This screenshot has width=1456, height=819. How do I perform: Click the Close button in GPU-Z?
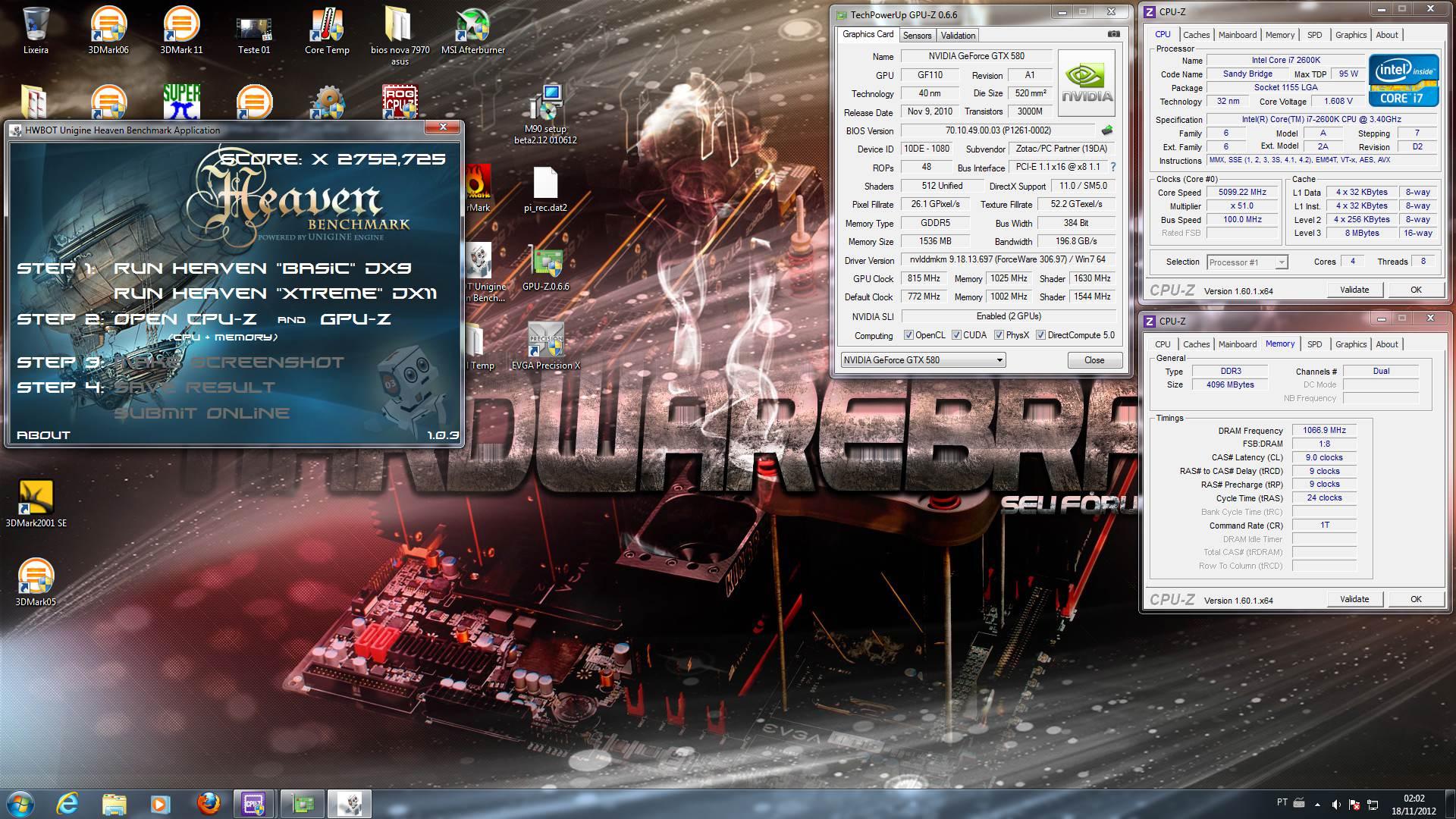point(1094,360)
